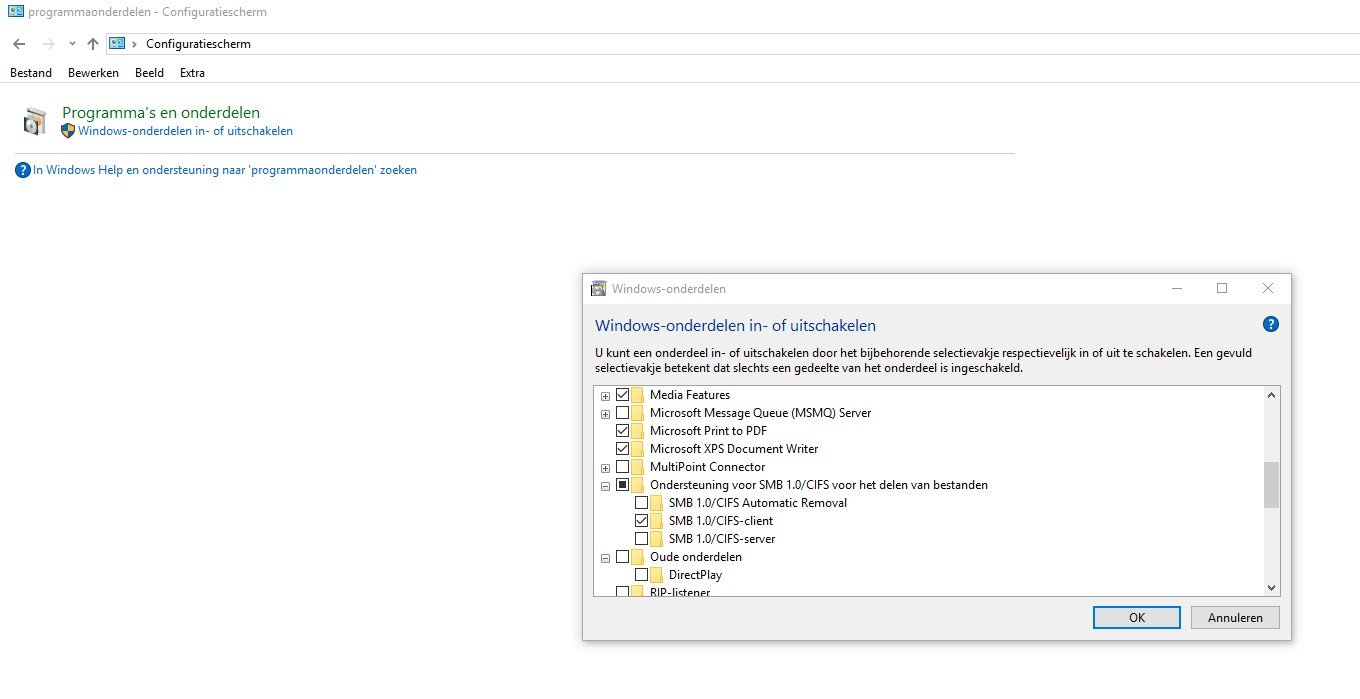
Task: Go back with the Back arrow
Action: (x=19, y=44)
